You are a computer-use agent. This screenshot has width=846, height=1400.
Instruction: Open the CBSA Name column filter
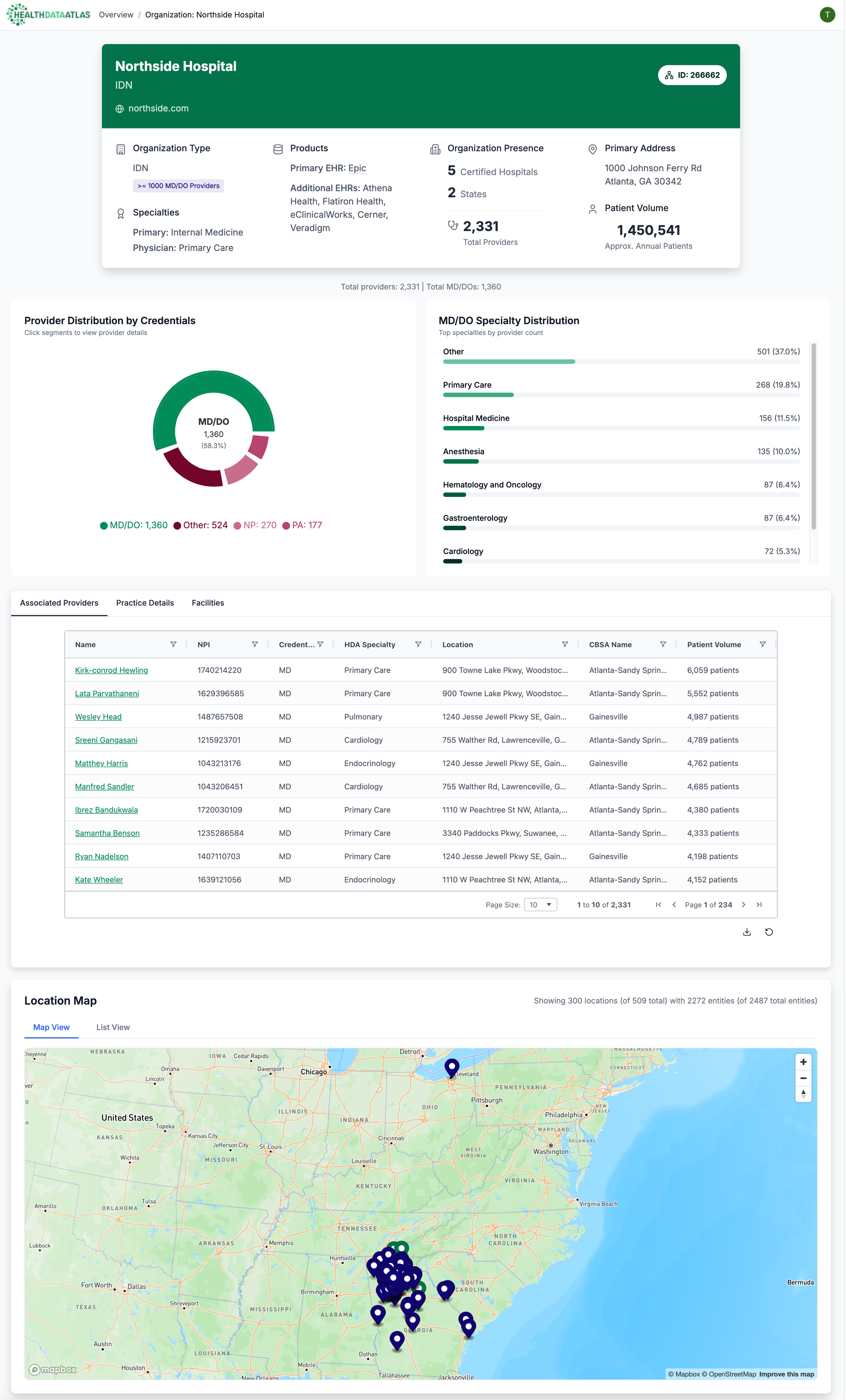[x=663, y=644]
